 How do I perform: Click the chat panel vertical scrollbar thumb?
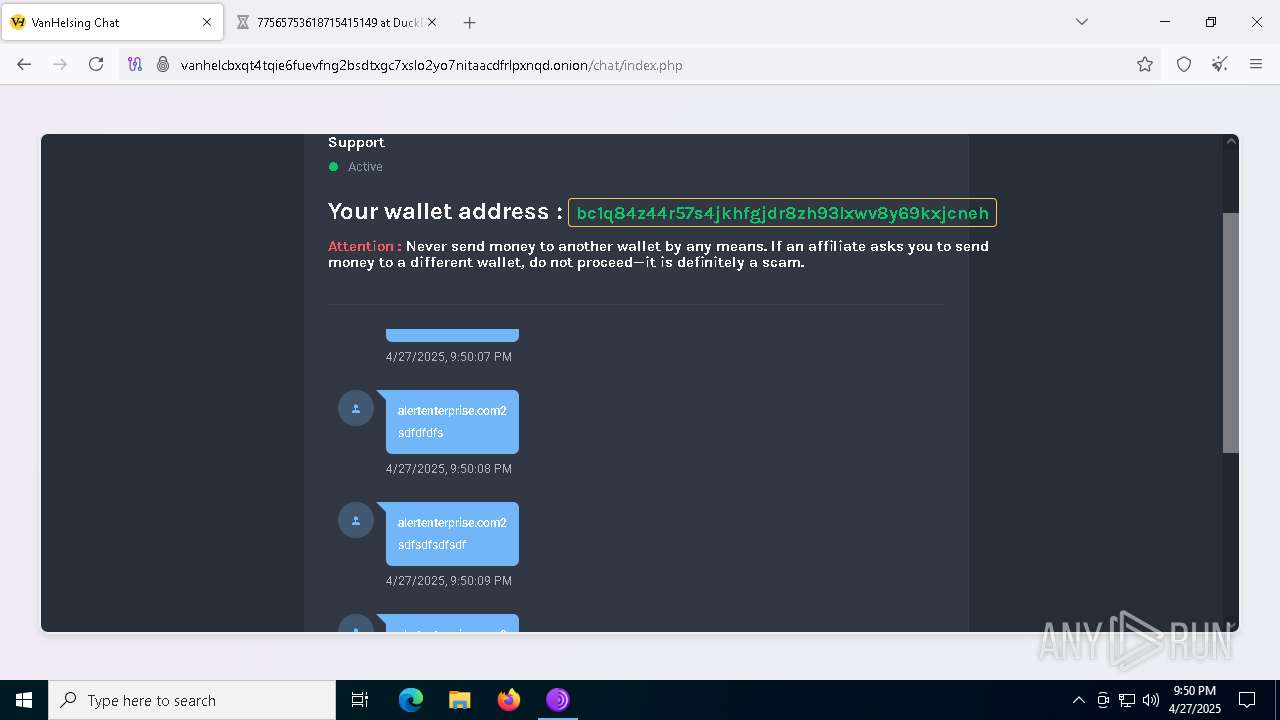1231,332
